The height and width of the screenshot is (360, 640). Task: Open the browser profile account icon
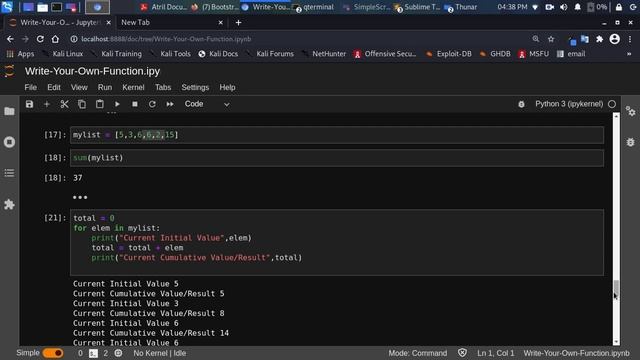[x=615, y=39]
